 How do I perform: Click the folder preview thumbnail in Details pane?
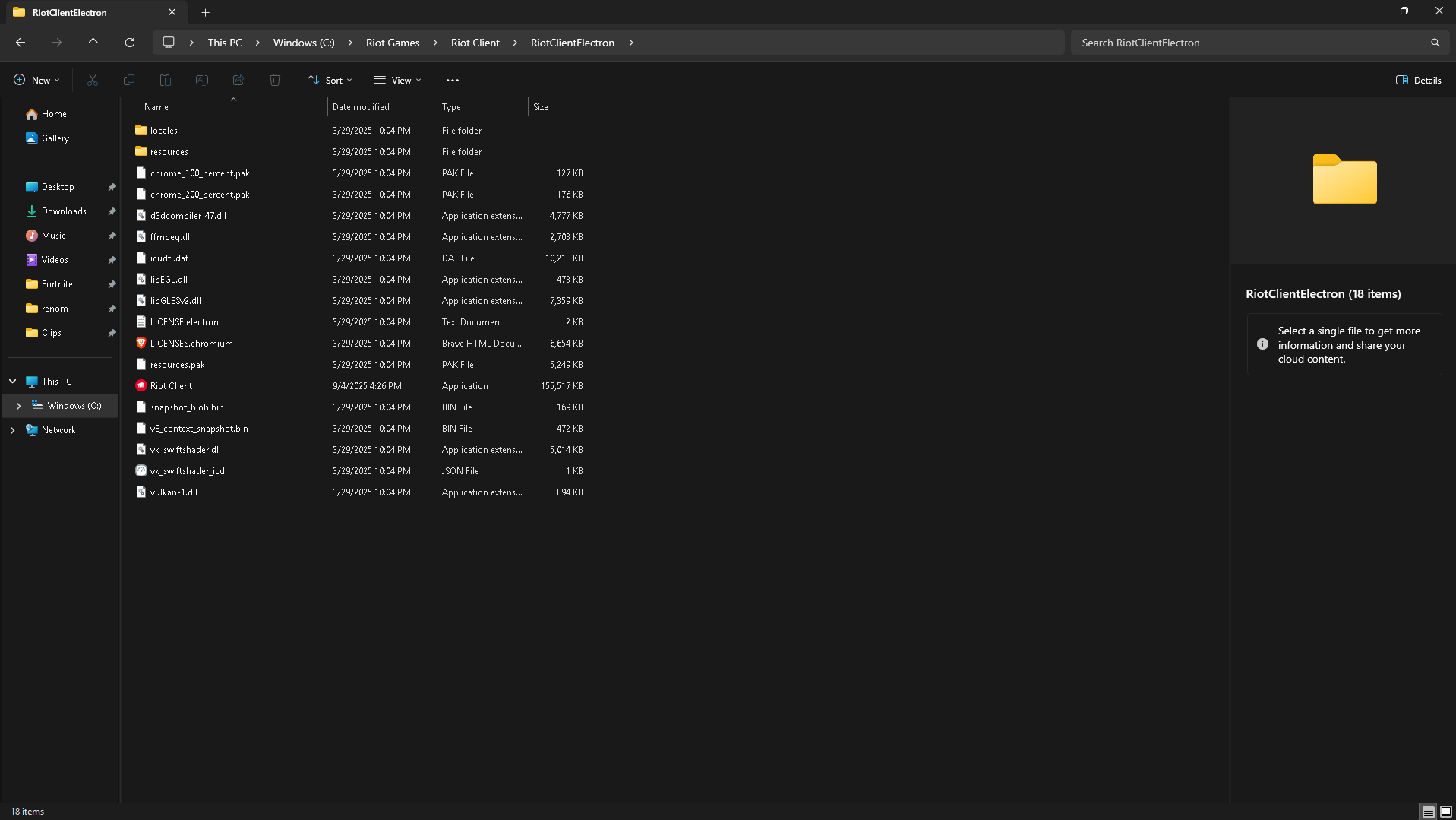click(x=1344, y=179)
